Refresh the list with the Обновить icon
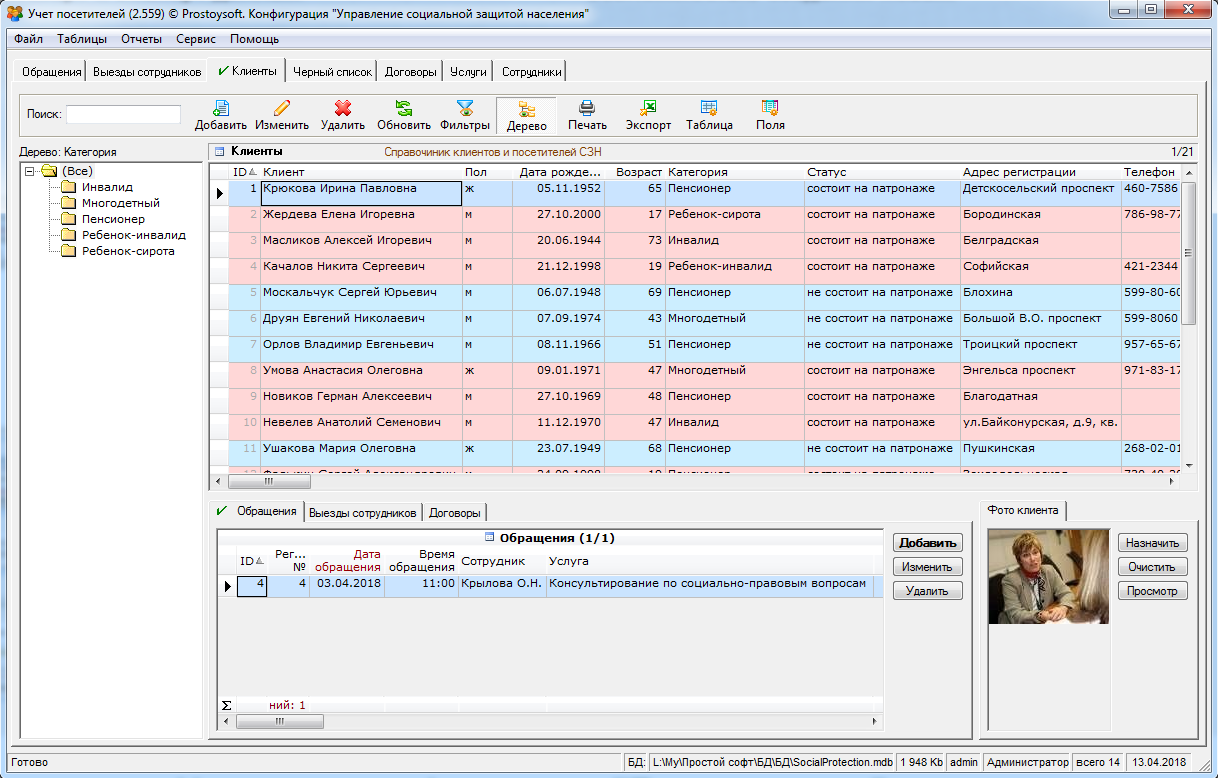This screenshot has height=778, width=1218. coord(403,108)
